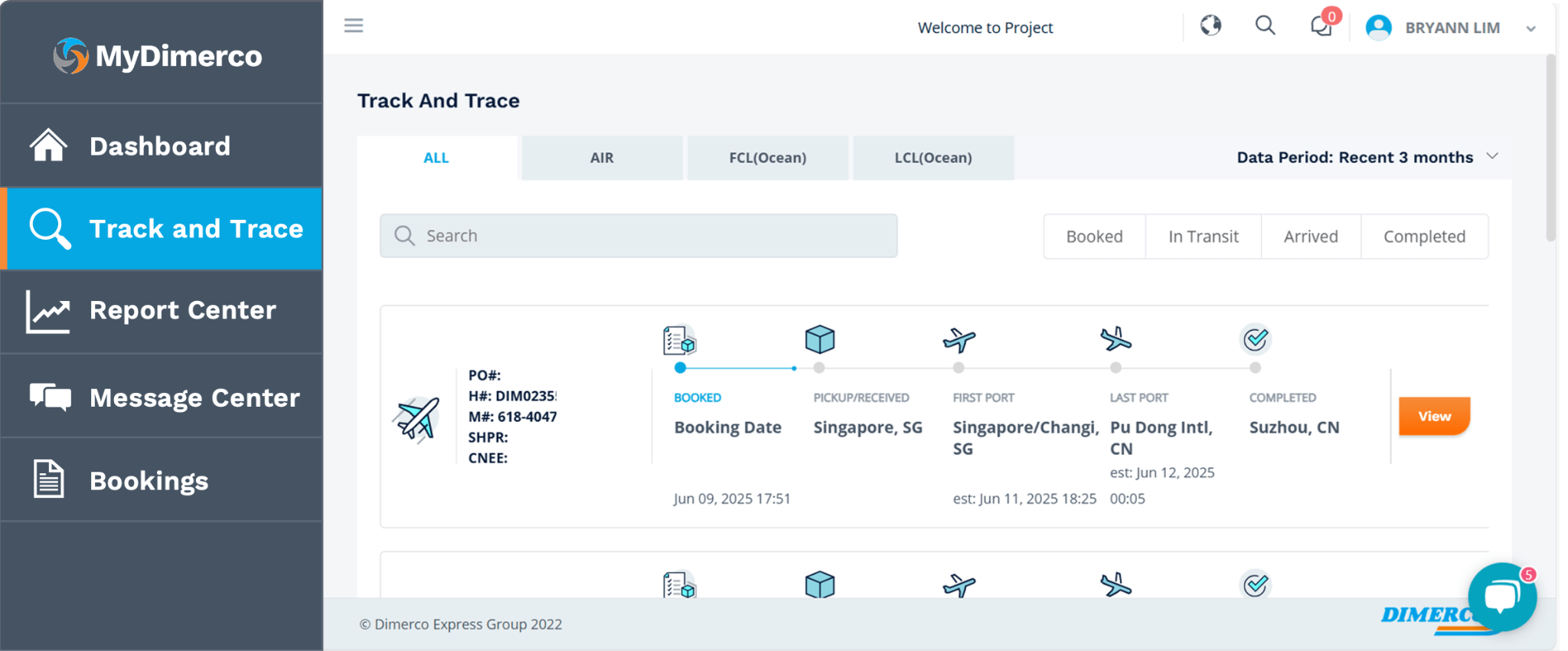Select the ALL tab
1568x651 pixels.
click(436, 158)
